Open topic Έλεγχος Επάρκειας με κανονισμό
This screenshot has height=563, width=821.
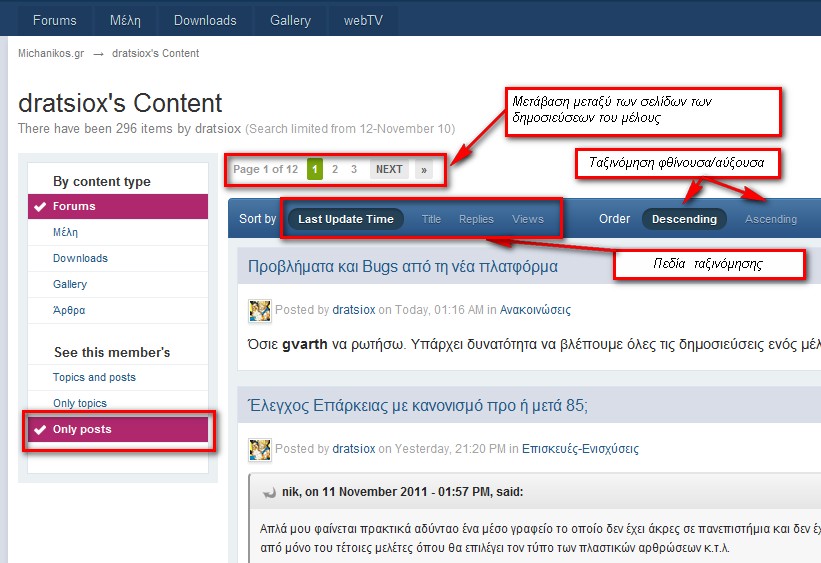417,405
